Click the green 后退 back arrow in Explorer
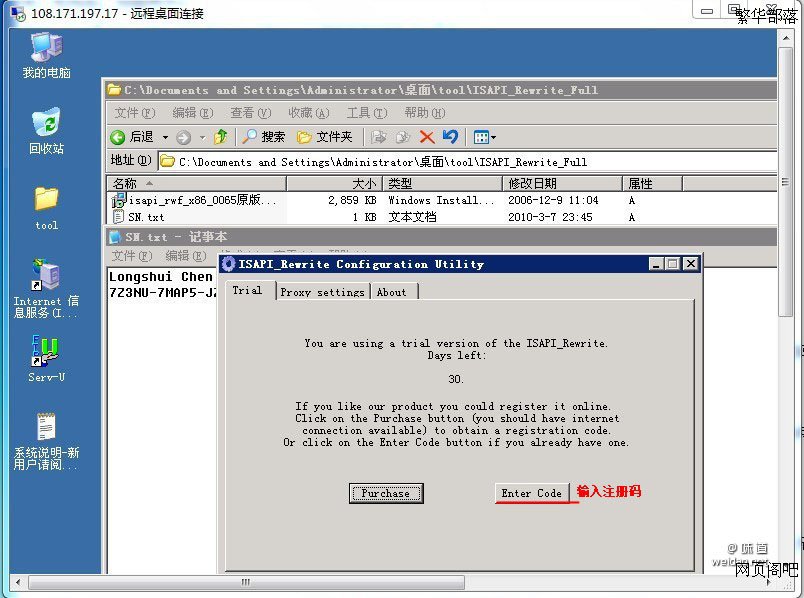The height and width of the screenshot is (598, 804). coord(118,137)
